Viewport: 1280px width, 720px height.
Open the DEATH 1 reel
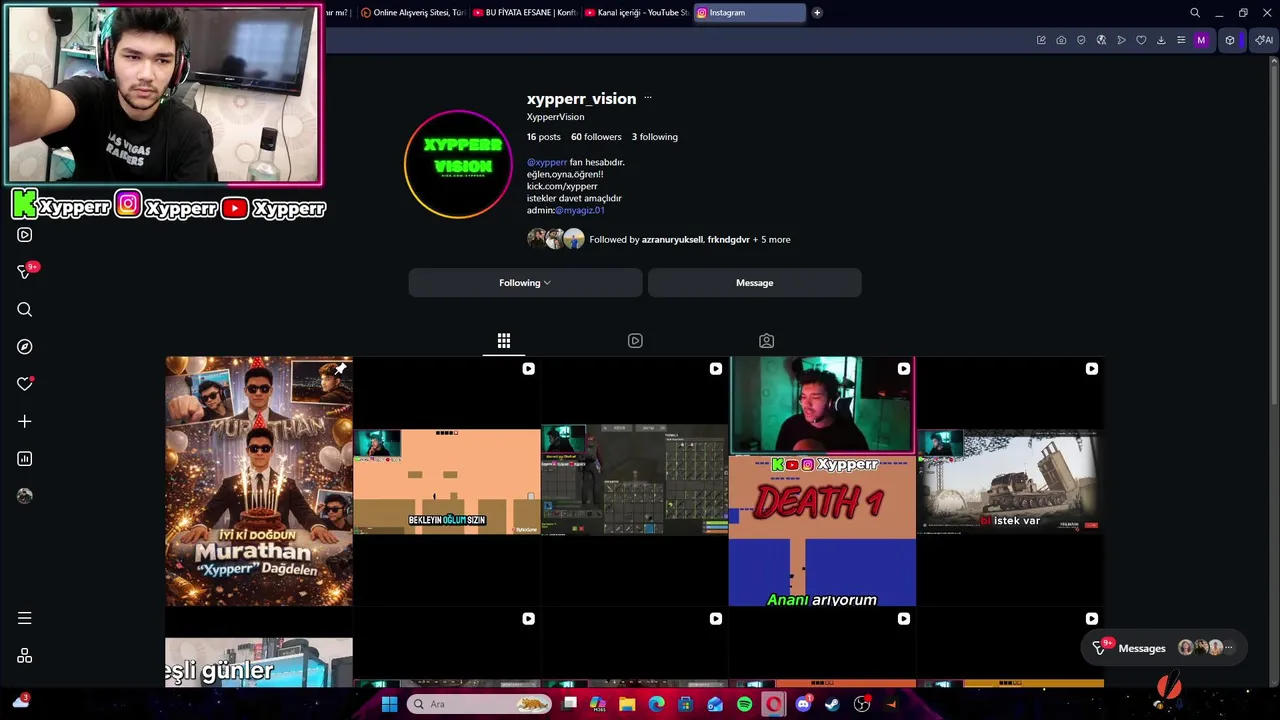click(x=822, y=481)
